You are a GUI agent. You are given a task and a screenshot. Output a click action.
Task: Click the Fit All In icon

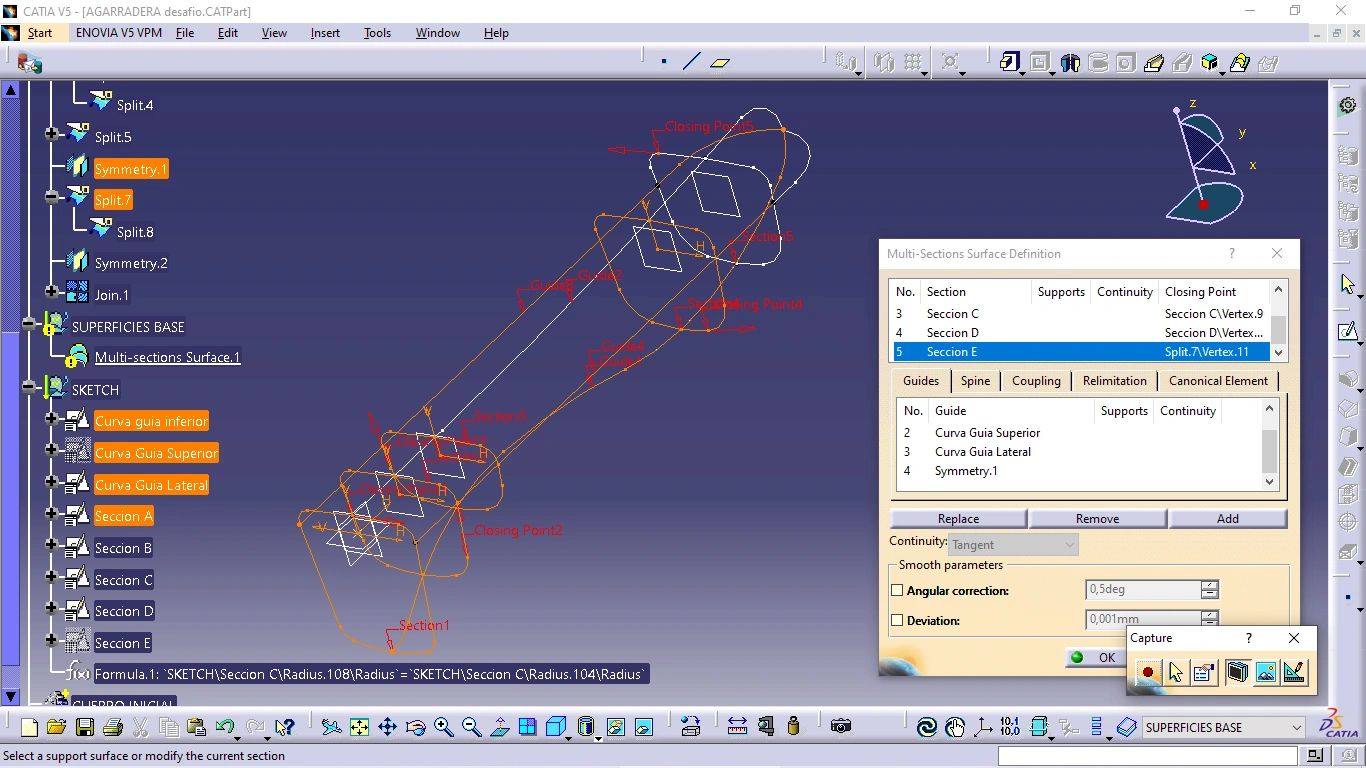360,727
